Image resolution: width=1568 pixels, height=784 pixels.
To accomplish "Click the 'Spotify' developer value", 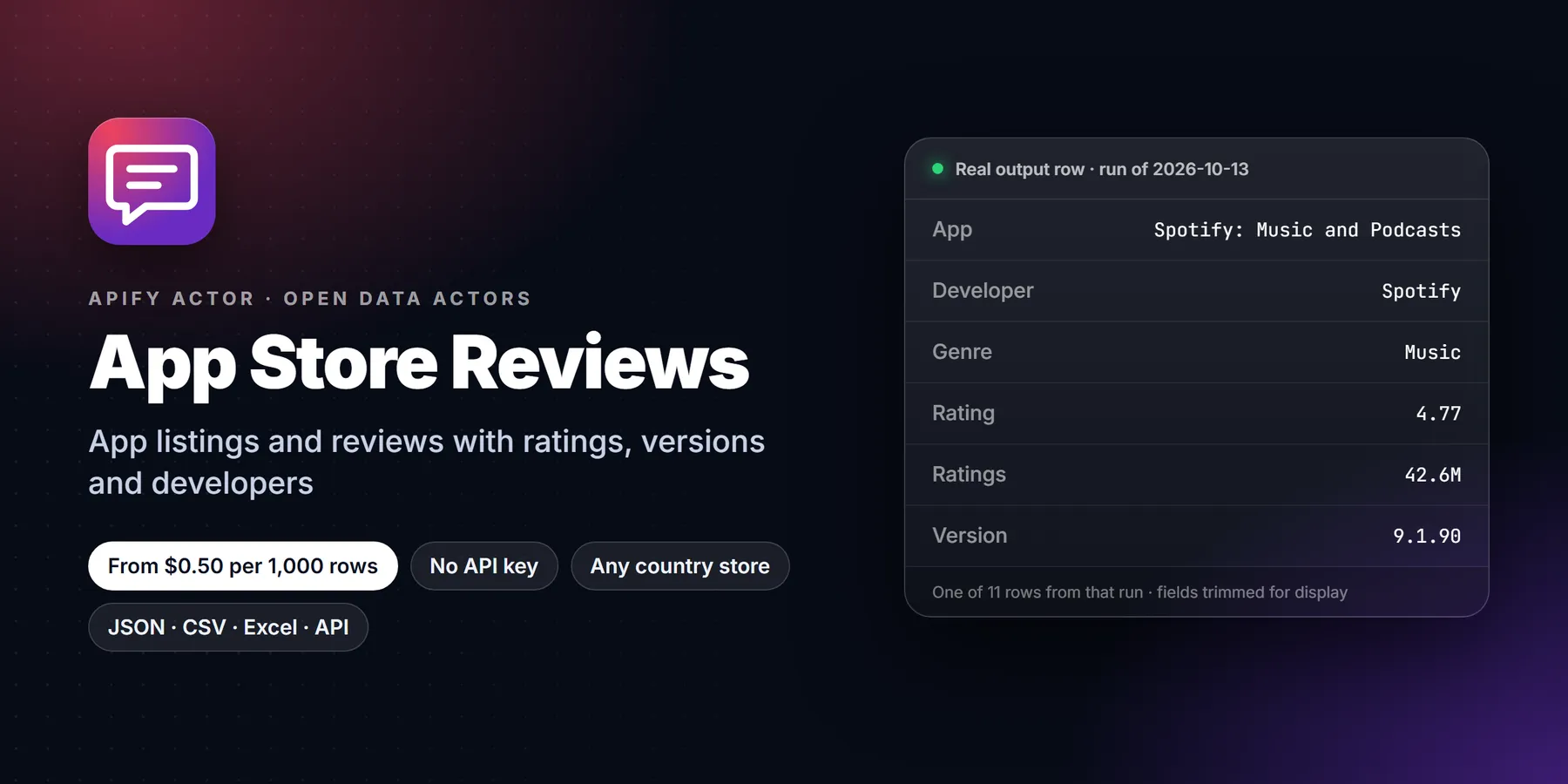I will point(1422,292).
